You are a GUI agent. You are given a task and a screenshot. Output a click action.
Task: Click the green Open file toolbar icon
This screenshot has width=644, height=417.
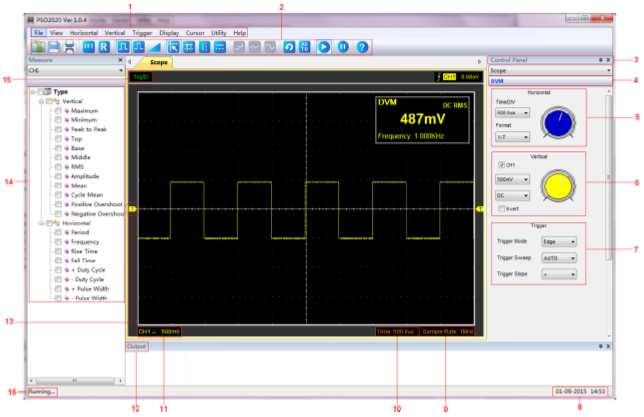click(38, 47)
